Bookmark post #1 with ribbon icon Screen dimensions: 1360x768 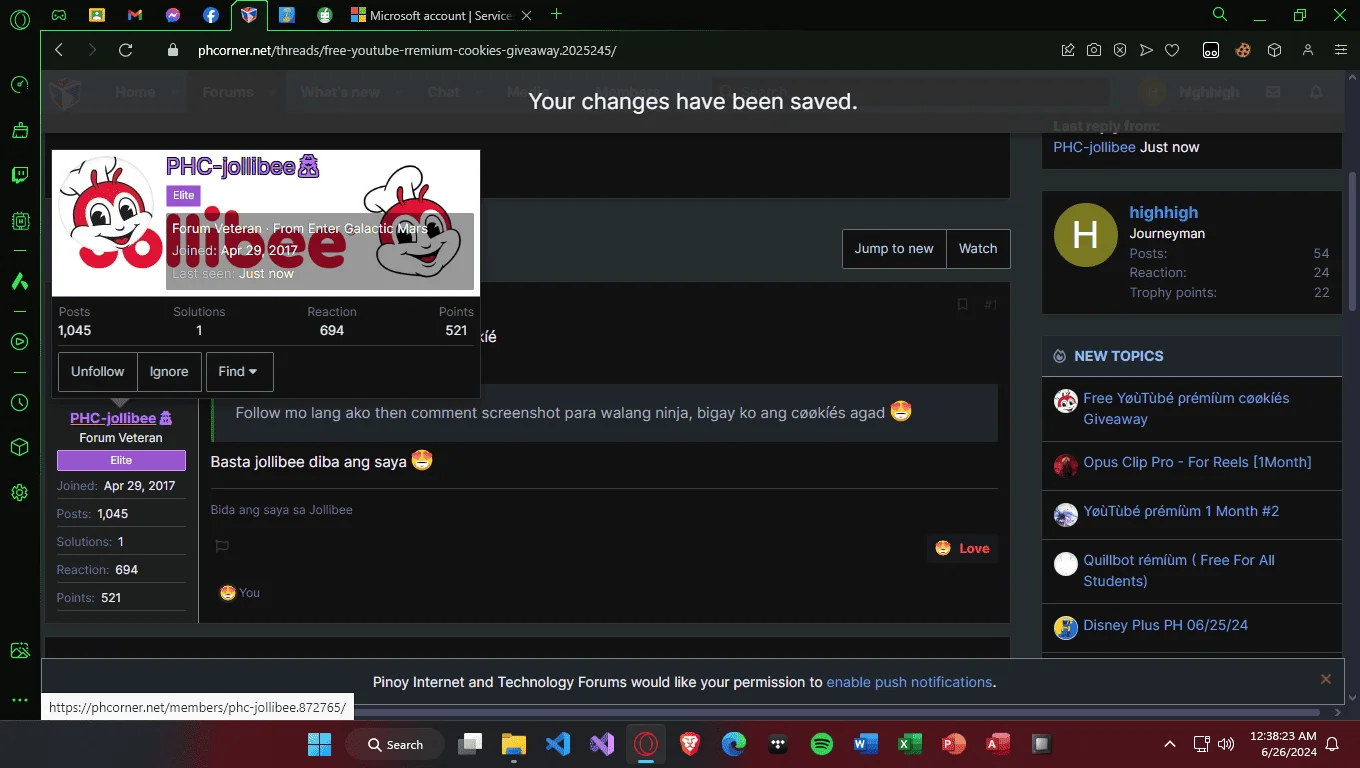[x=963, y=305]
